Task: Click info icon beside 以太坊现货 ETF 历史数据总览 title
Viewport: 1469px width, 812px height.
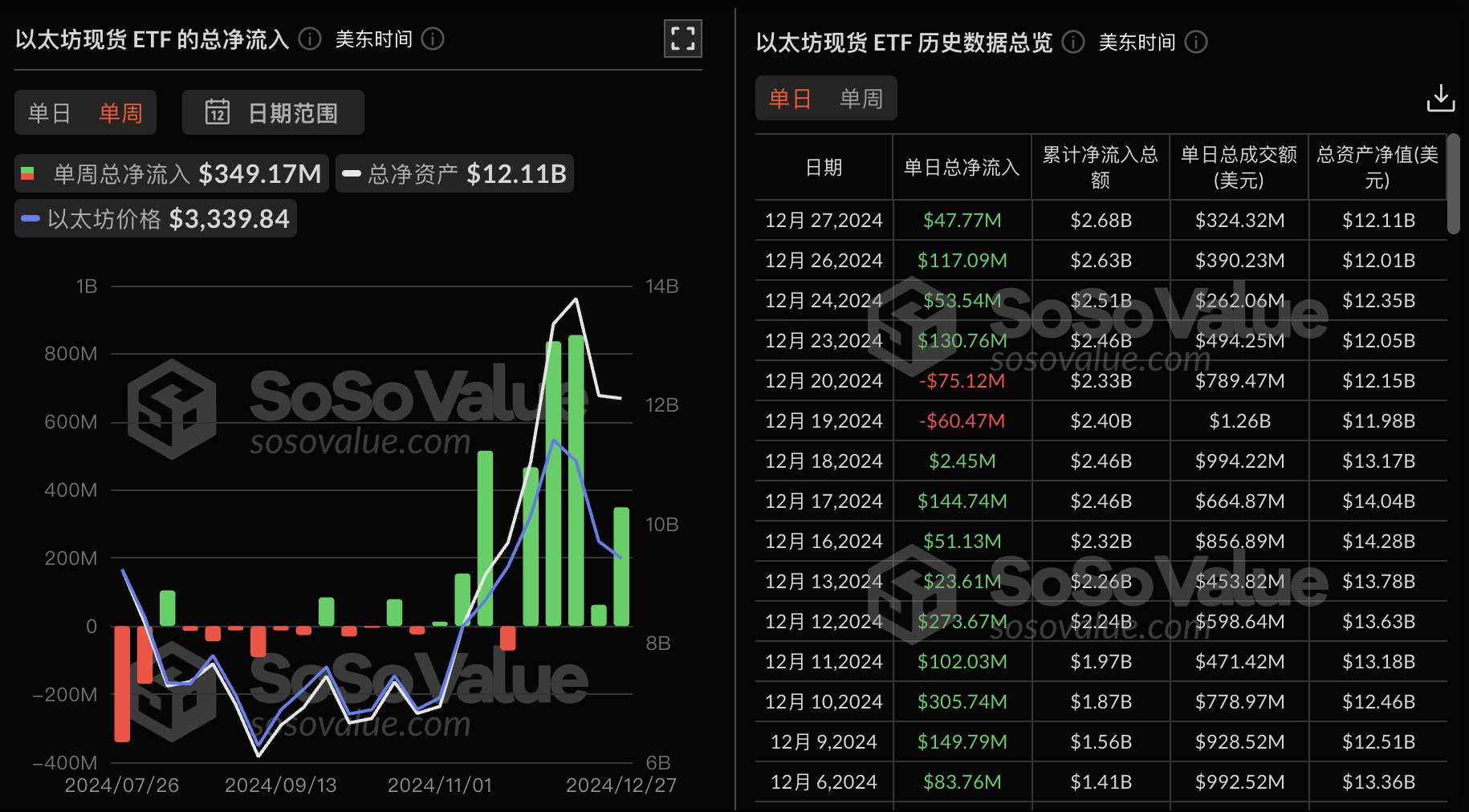Action: [x=1073, y=42]
